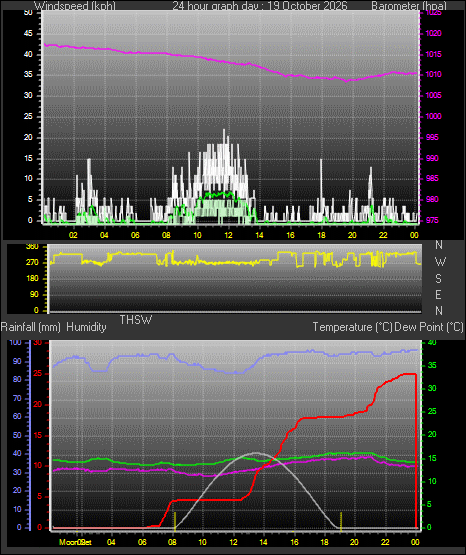The width and height of the screenshot is (466, 555).
Task: Click the 100 label on blue humidity axis
Action: point(15,343)
